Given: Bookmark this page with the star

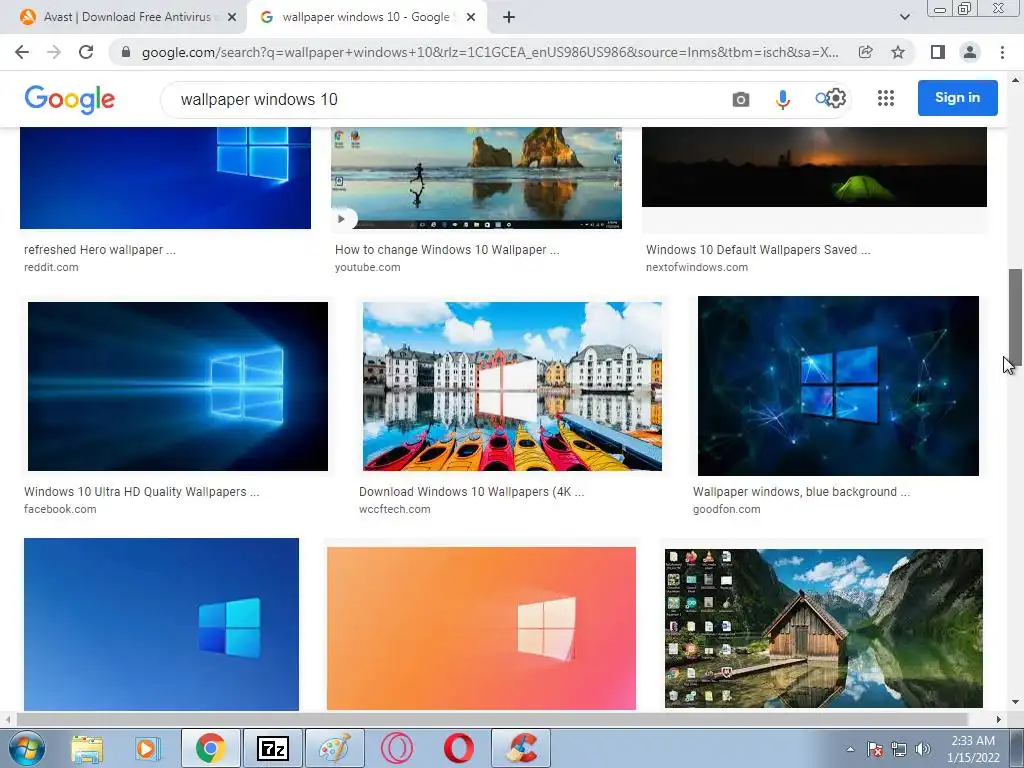Looking at the screenshot, I should pos(898,52).
